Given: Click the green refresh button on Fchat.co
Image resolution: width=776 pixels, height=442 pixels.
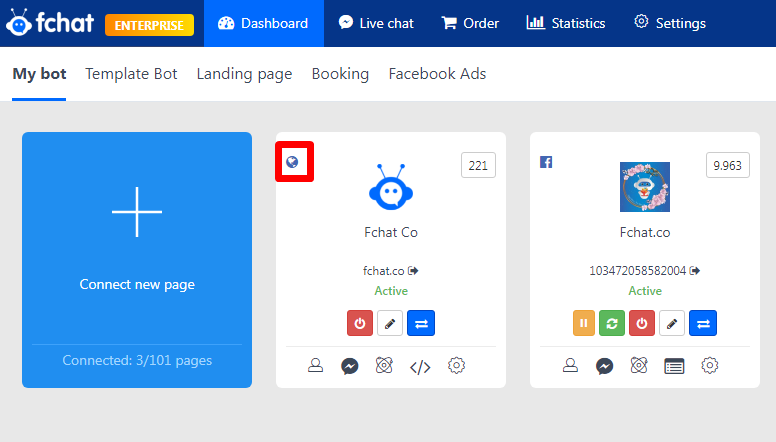Looking at the screenshot, I should (x=612, y=323).
